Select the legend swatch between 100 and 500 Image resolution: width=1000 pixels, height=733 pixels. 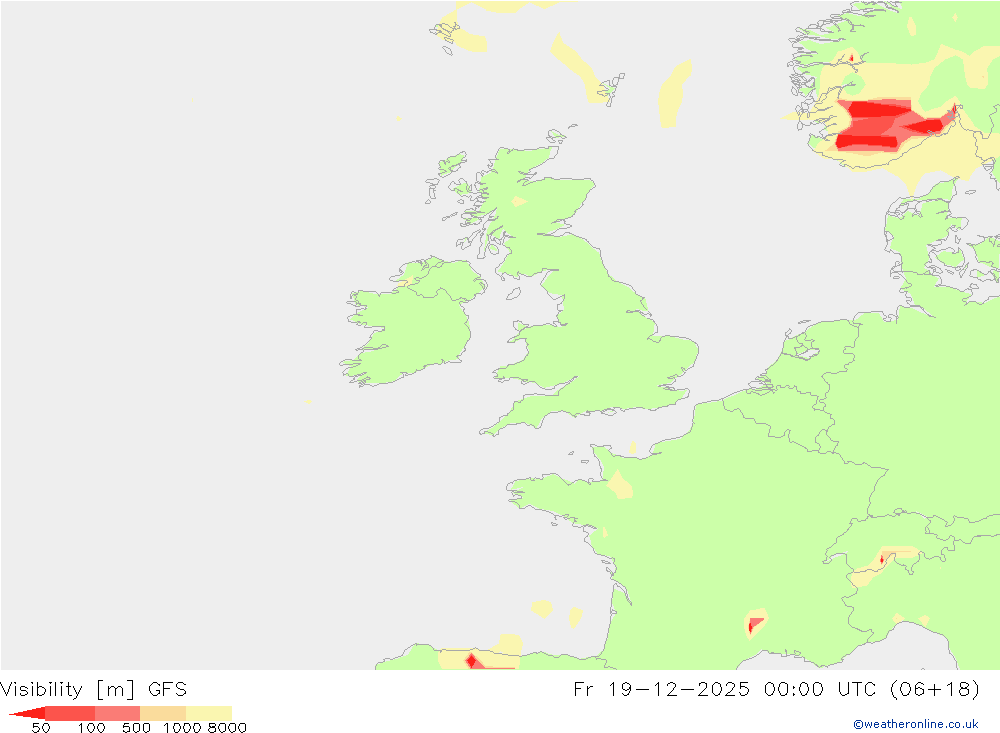(x=117, y=713)
